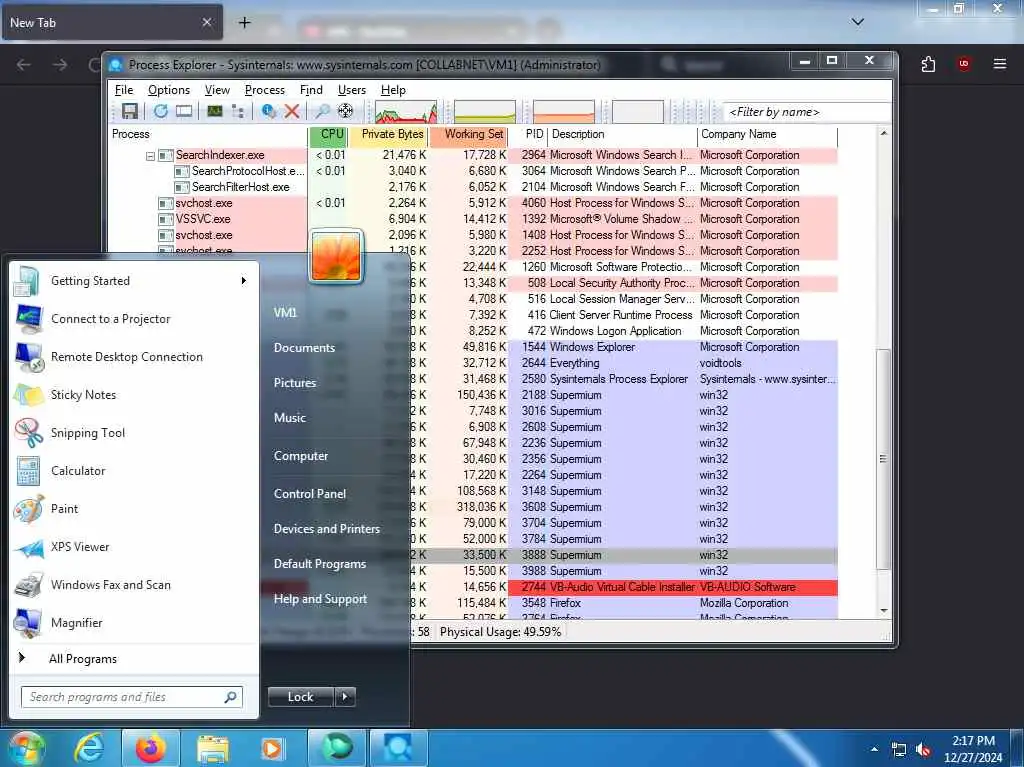Launch Magnifier from Start menu
This screenshot has height=767, width=1024.
[133, 623]
